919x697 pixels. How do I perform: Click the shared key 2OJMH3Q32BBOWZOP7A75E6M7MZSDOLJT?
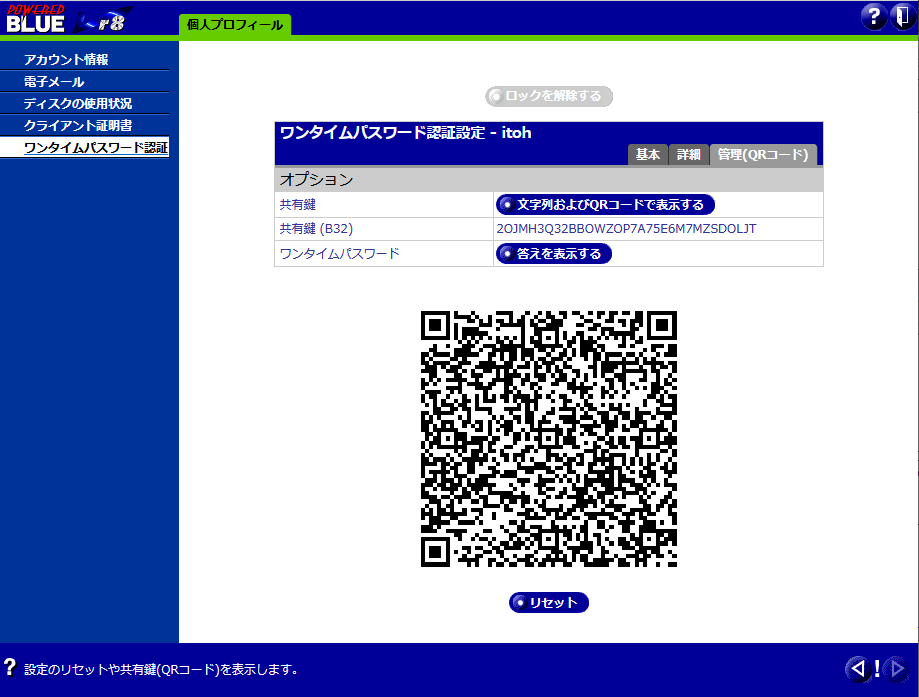click(627, 229)
